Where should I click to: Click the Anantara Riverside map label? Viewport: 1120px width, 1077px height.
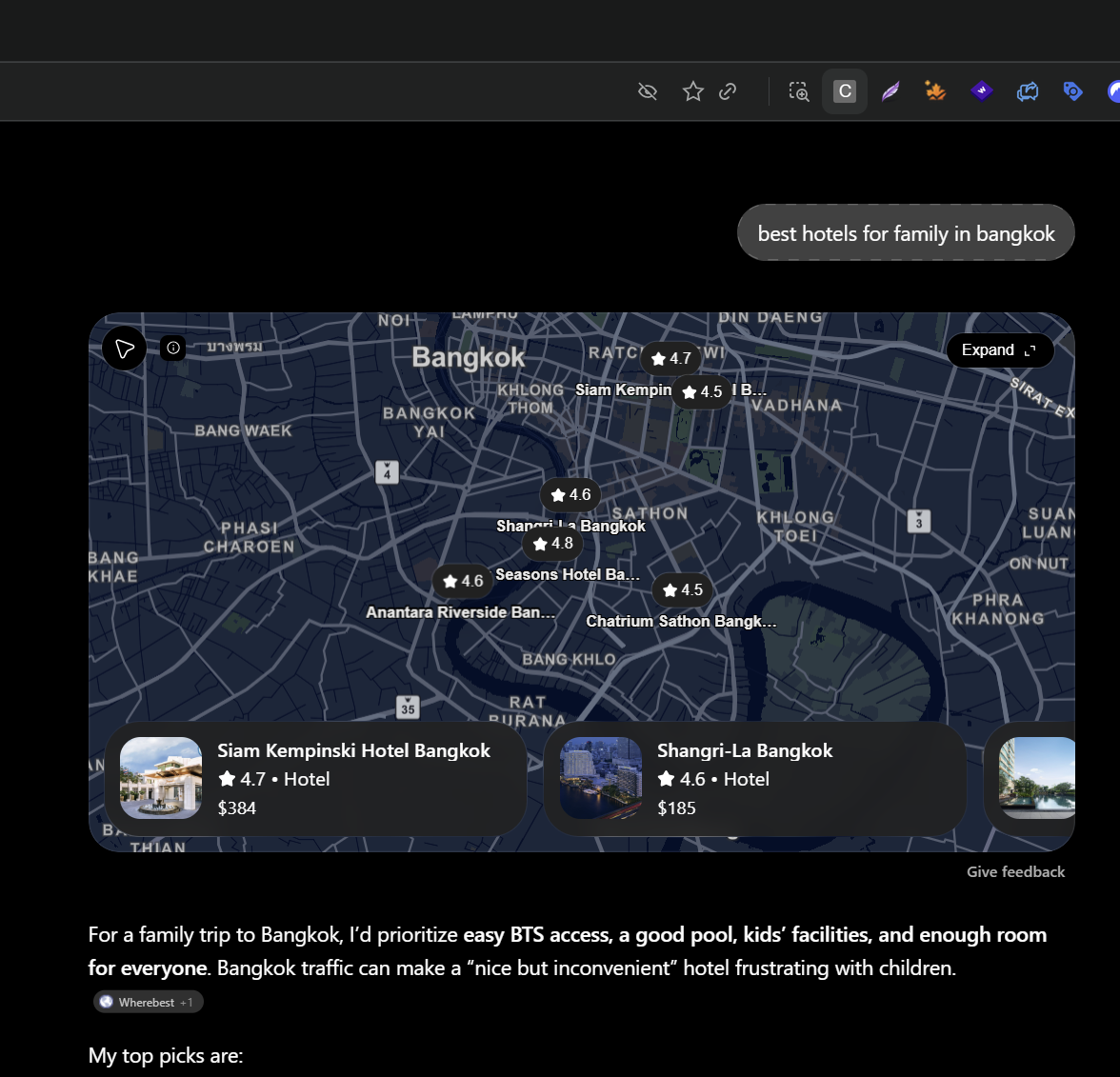pyautogui.click(x=460, y=613)
